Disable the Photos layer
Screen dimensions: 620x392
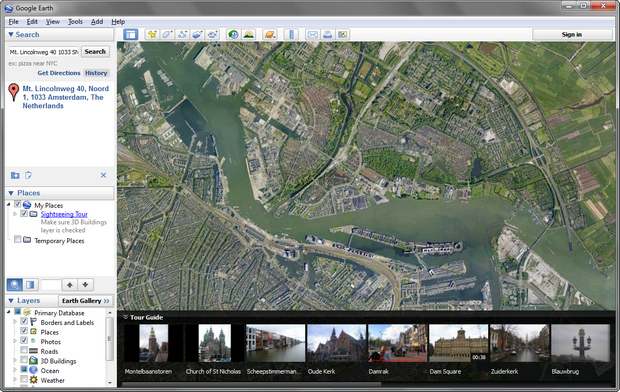pyautogui.click(x=24, y=340)
